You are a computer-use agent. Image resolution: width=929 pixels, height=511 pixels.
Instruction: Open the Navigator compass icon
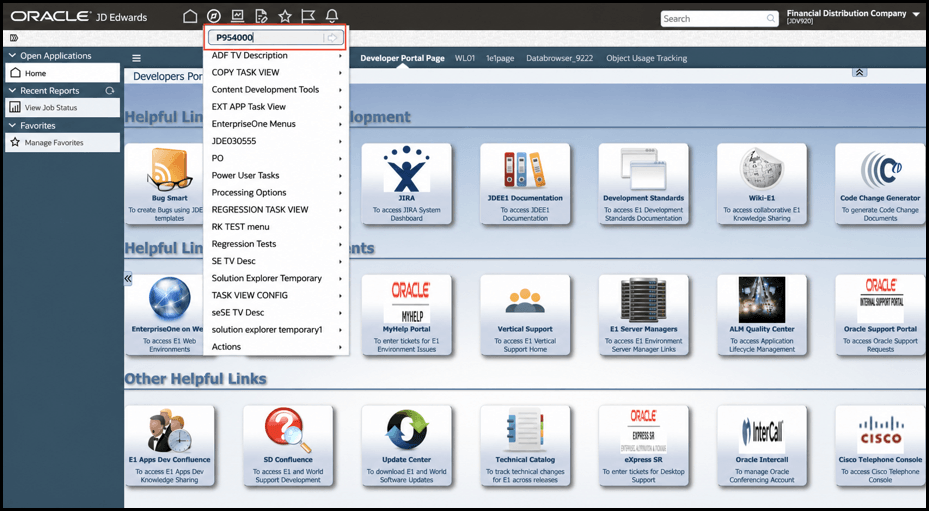click(x=213, y=16)
